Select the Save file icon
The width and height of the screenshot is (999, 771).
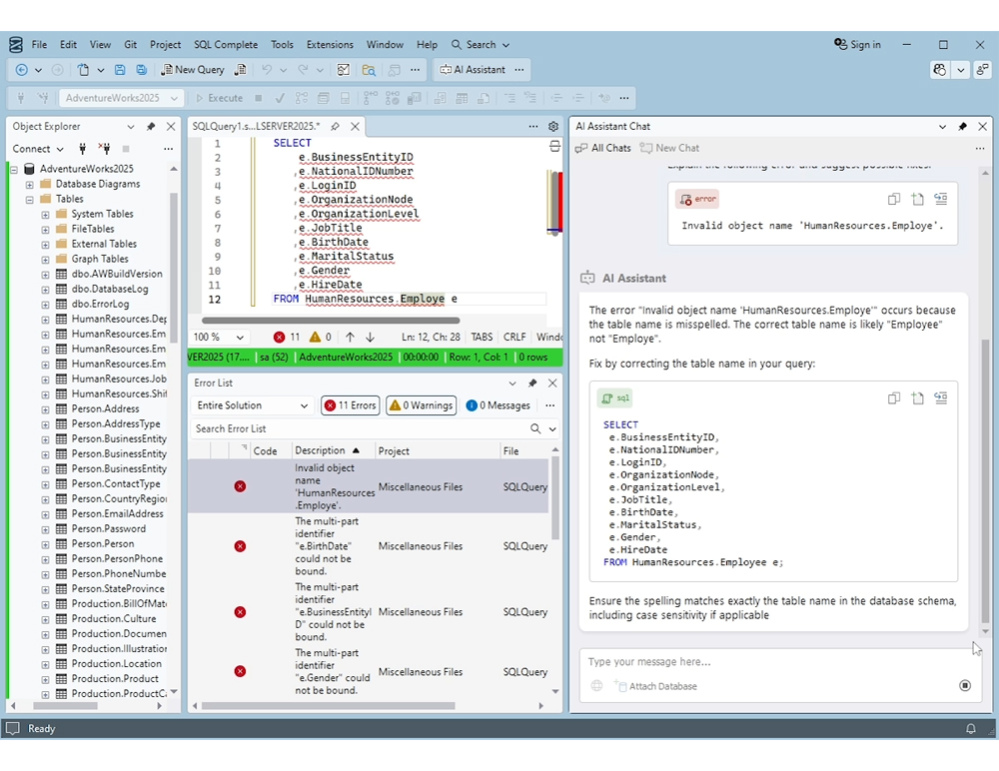[x=120, y=70]
